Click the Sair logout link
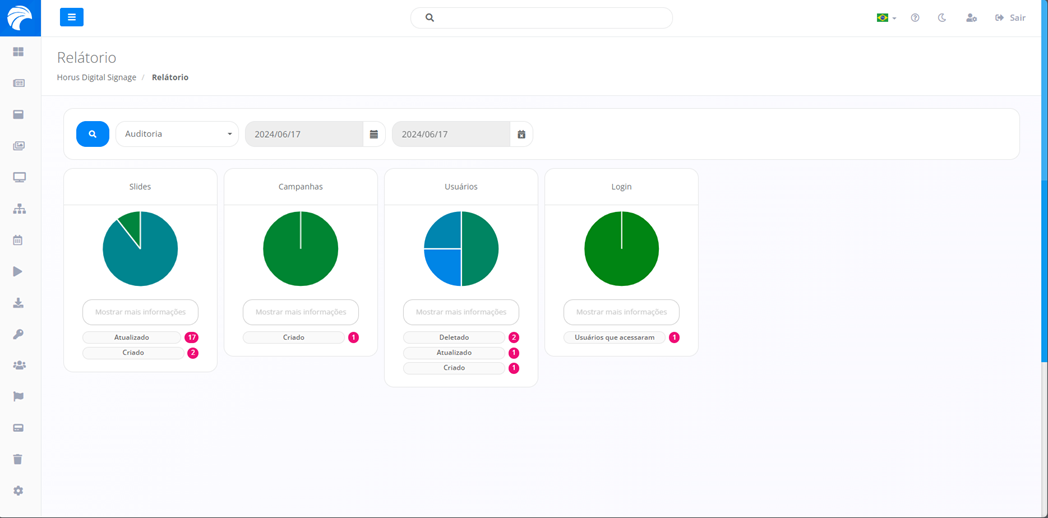Screen dimensions: 1048x518 [1010, 18]
